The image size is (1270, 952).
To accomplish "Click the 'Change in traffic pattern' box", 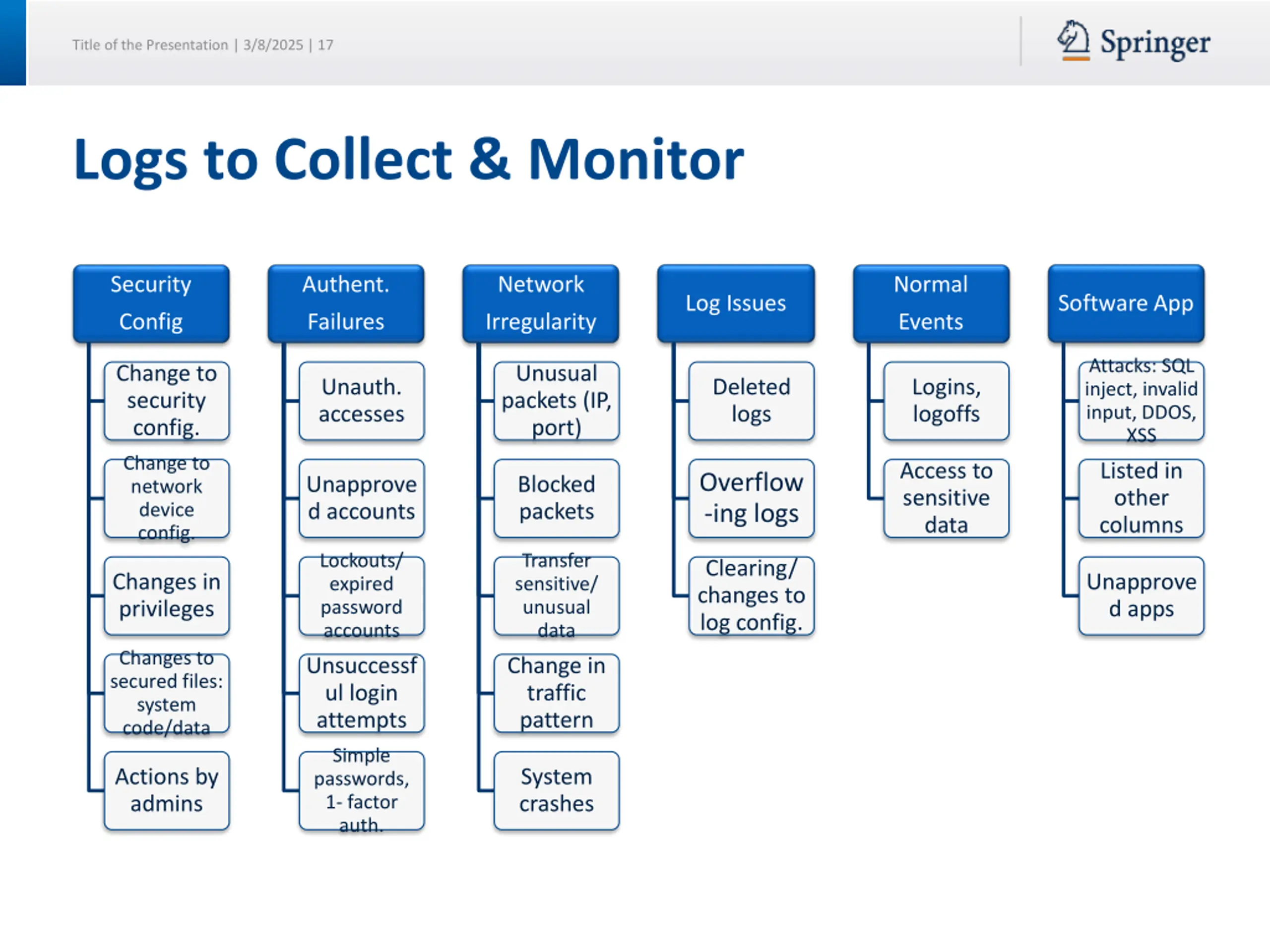I will click(556, 693).
